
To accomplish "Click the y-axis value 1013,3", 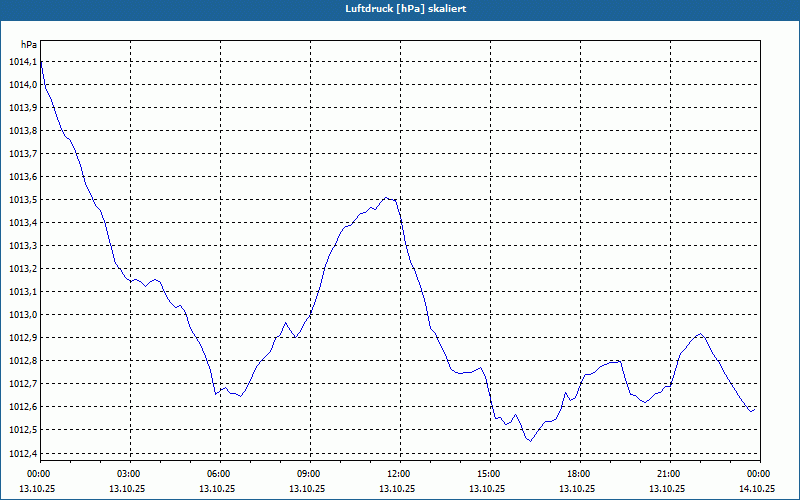I will coord(23,245).
